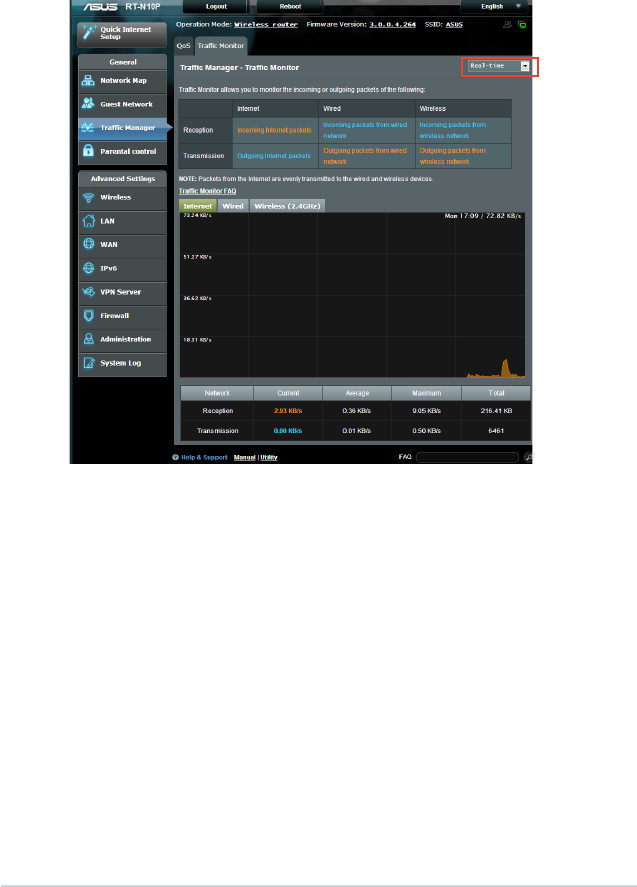The height and width of the screenshot is (887, 637).
Task: Click the Wireless router operation mode link
Action: click(266, 25)
